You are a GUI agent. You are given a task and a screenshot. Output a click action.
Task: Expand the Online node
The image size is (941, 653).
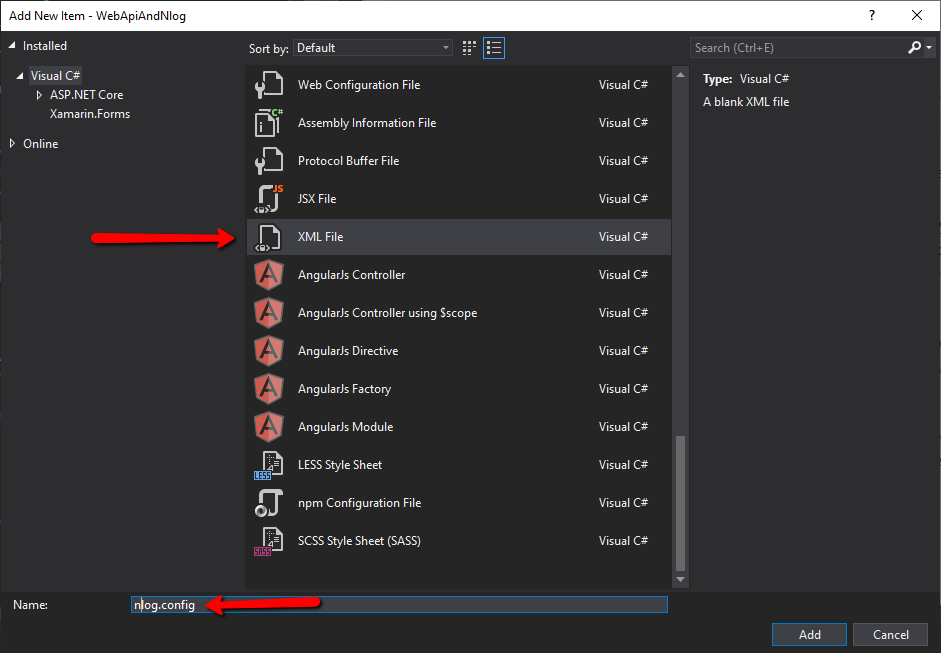pyautogui.click(x=12, y=143)
